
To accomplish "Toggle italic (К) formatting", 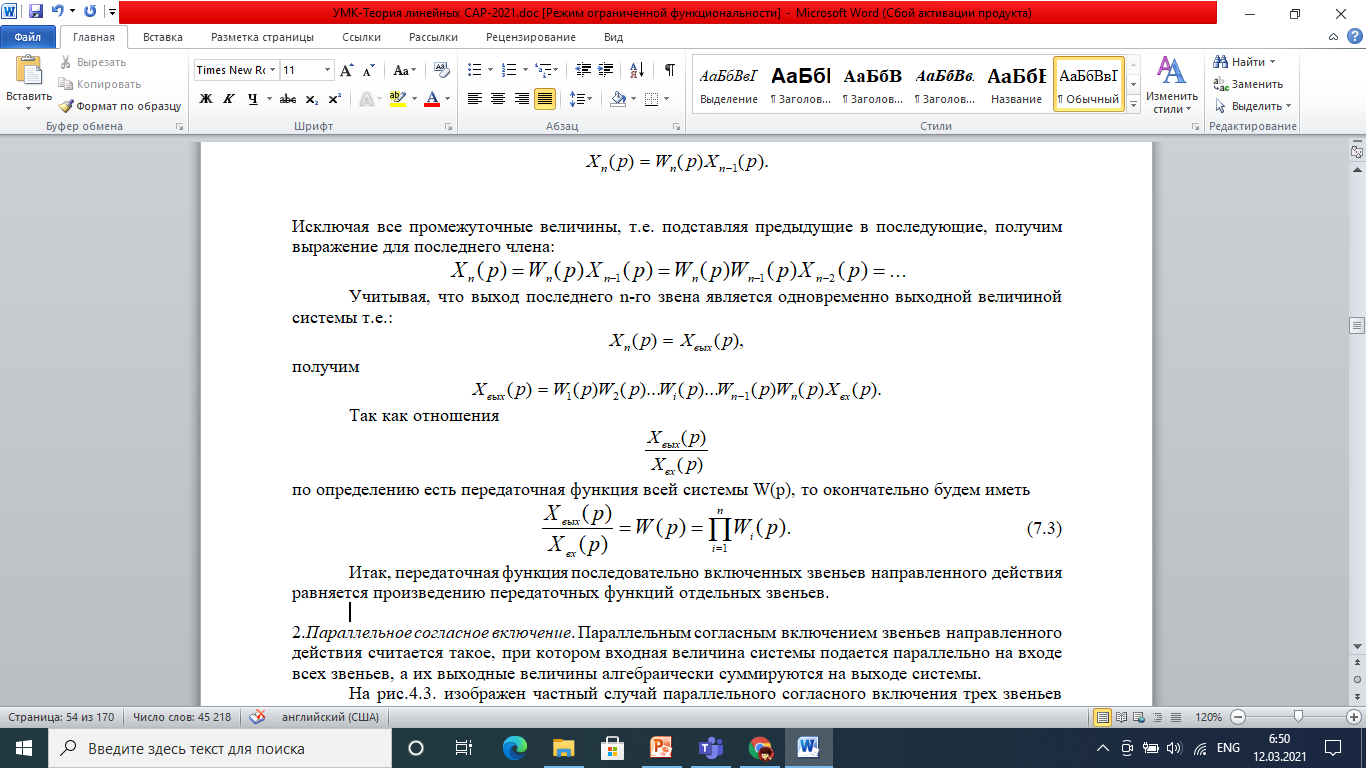I will (228, 99).
